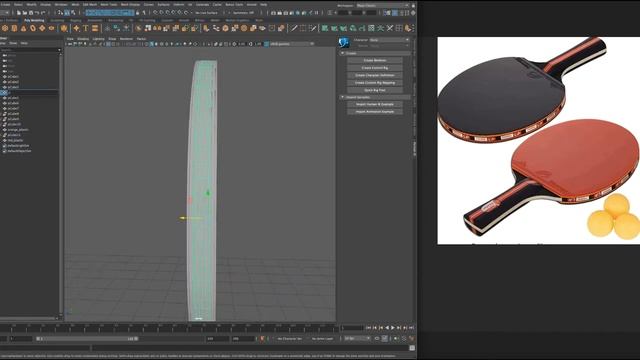This screenshot has width=640, height=360.
Task: Create a polygon disc from the shelf
Action: click(x=51, y=28)
